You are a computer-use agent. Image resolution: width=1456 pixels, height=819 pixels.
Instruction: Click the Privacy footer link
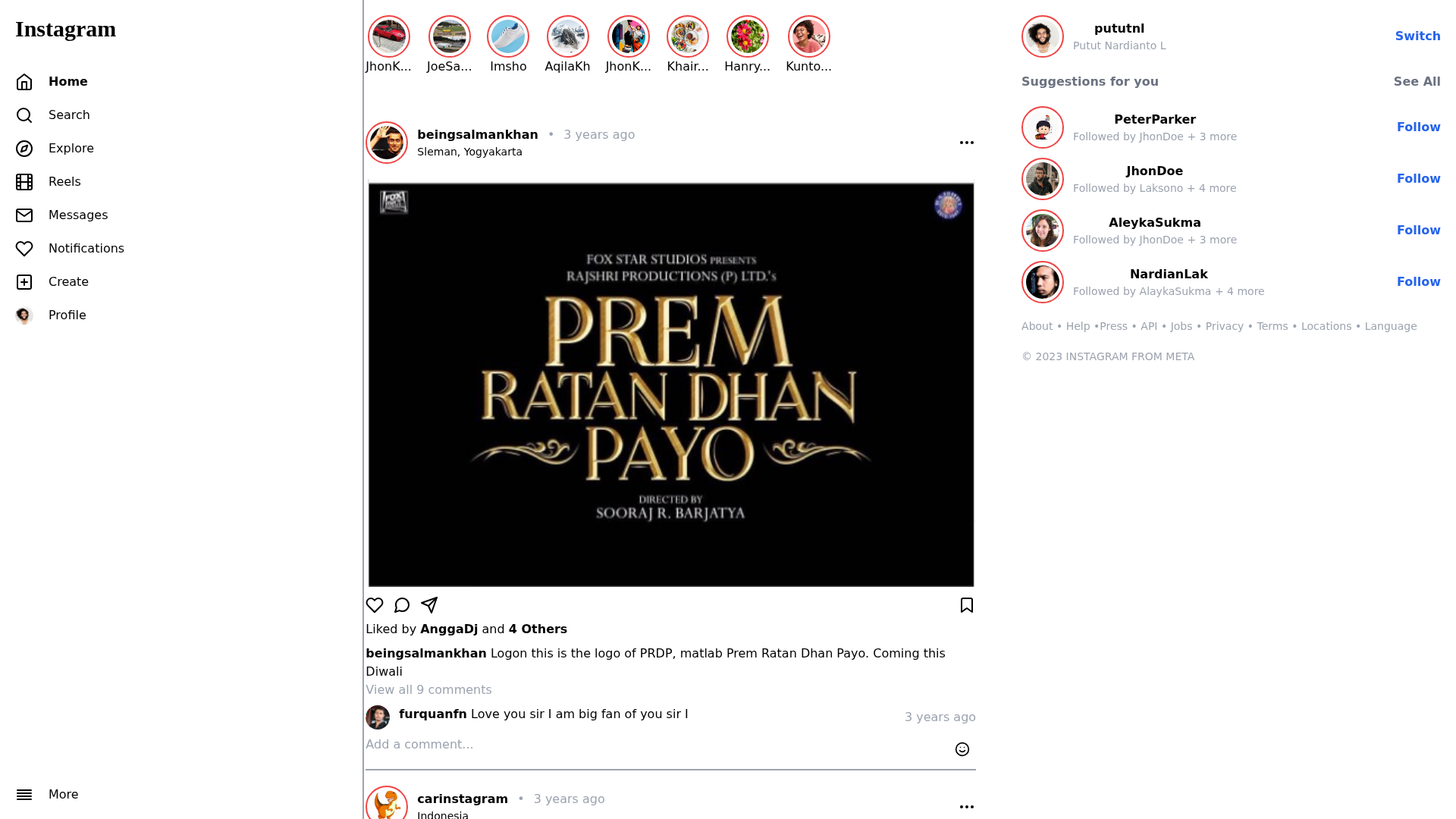click(x=1224, y=326)
